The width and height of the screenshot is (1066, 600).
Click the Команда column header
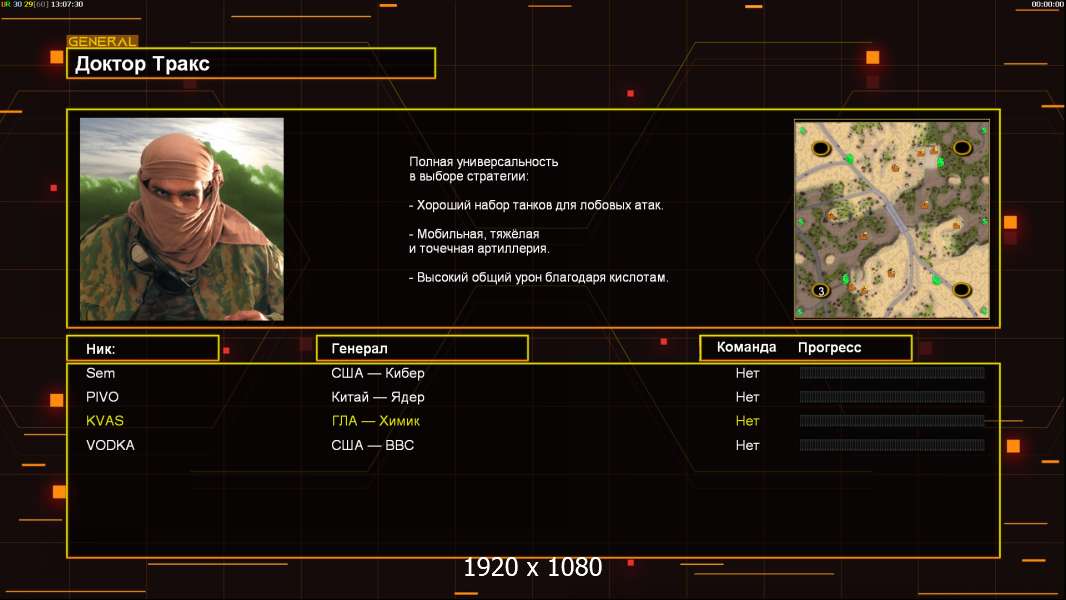point(746,347)
